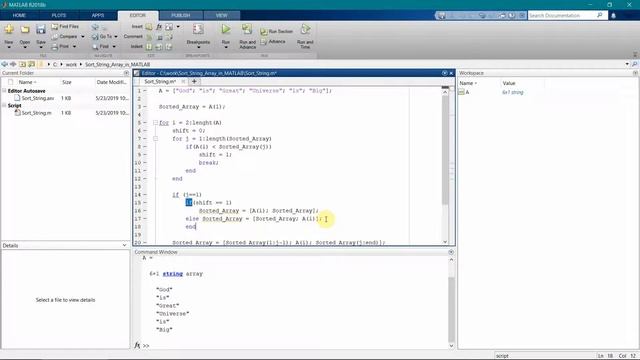This screenshot has height=360, width=640.
Task: Focus the Search Documentation field
Action: tap(562, 16)
